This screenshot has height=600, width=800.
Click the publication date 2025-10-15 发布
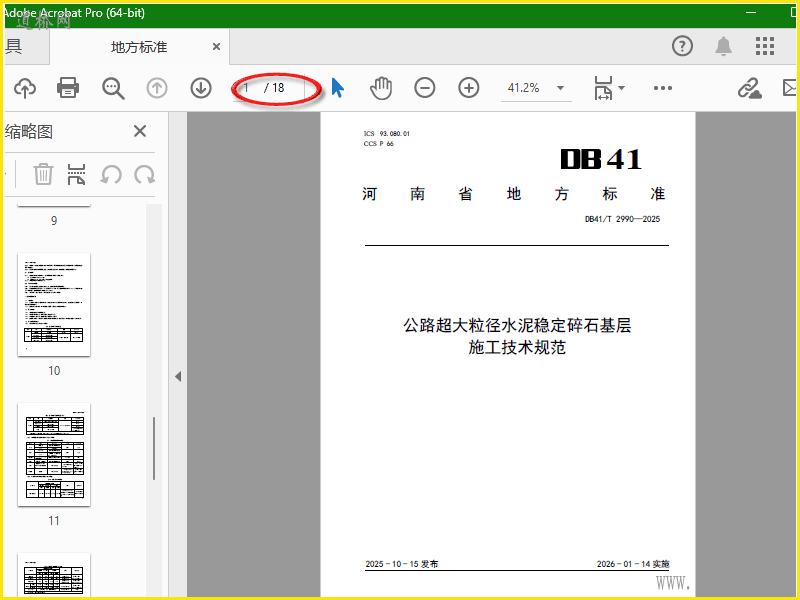pos(402,564)
